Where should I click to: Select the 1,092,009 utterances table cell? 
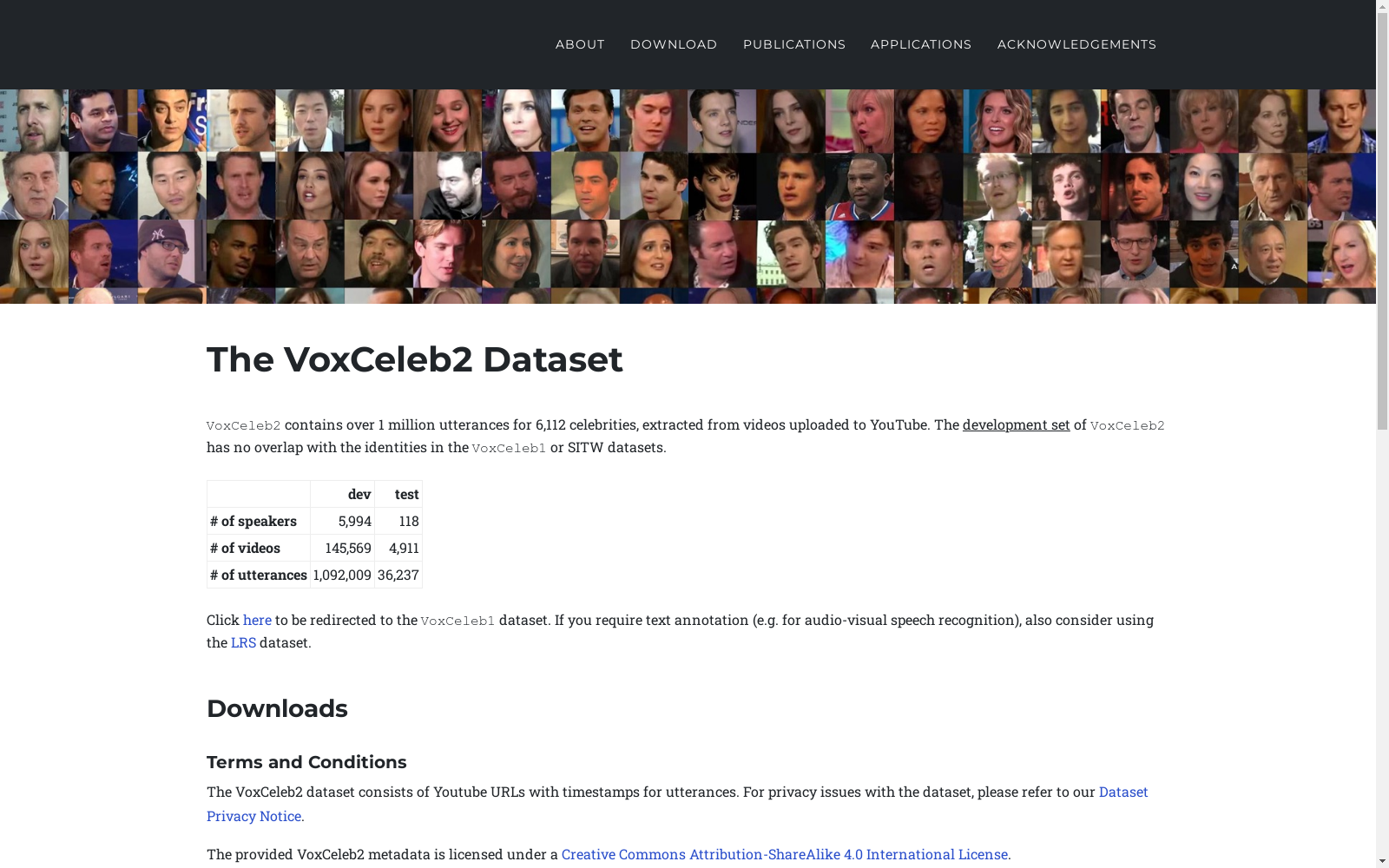(x=342, y=575)
